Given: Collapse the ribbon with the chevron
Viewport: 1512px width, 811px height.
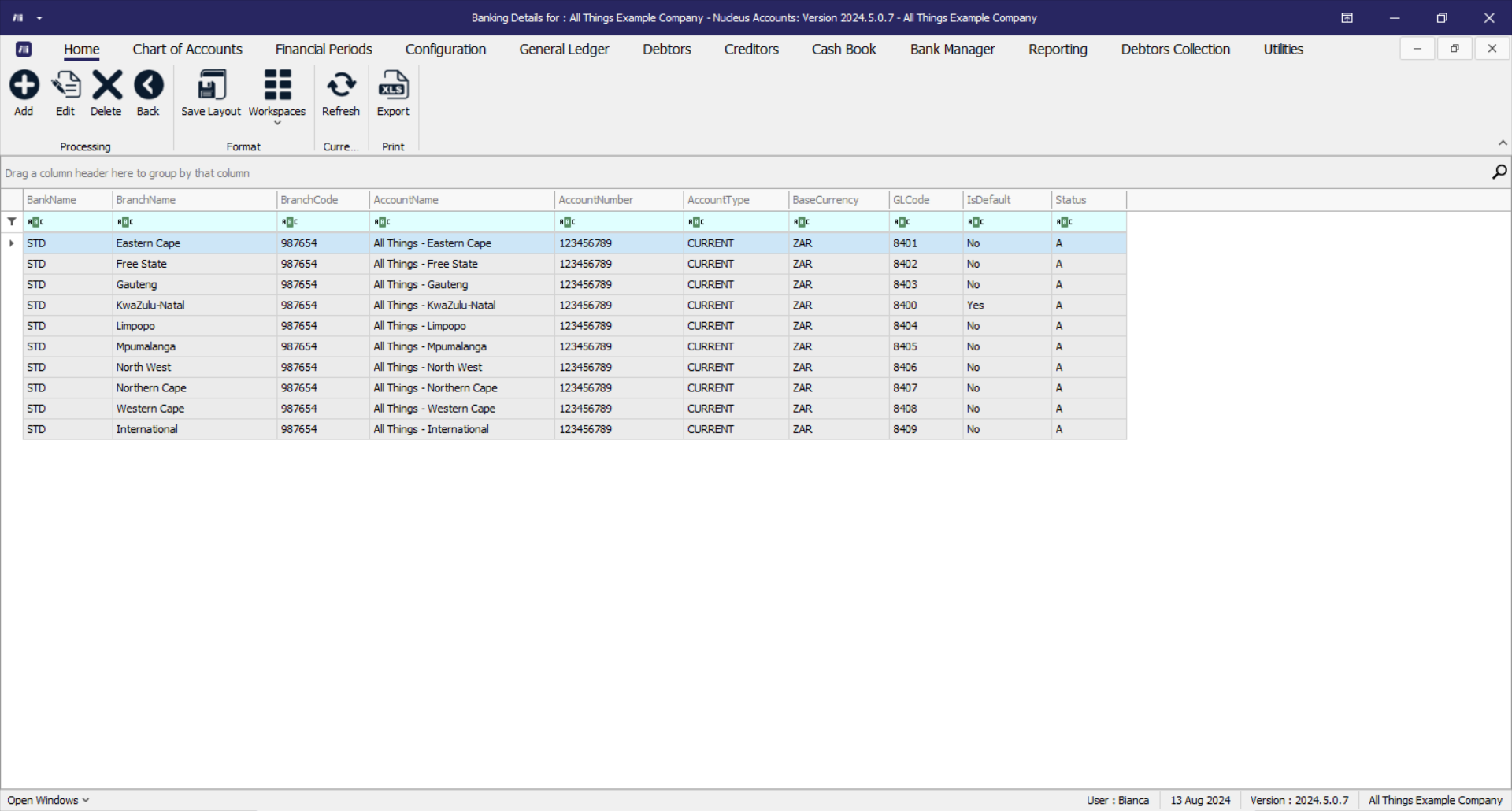Looking at the screenshot, I should [1503, 143].
